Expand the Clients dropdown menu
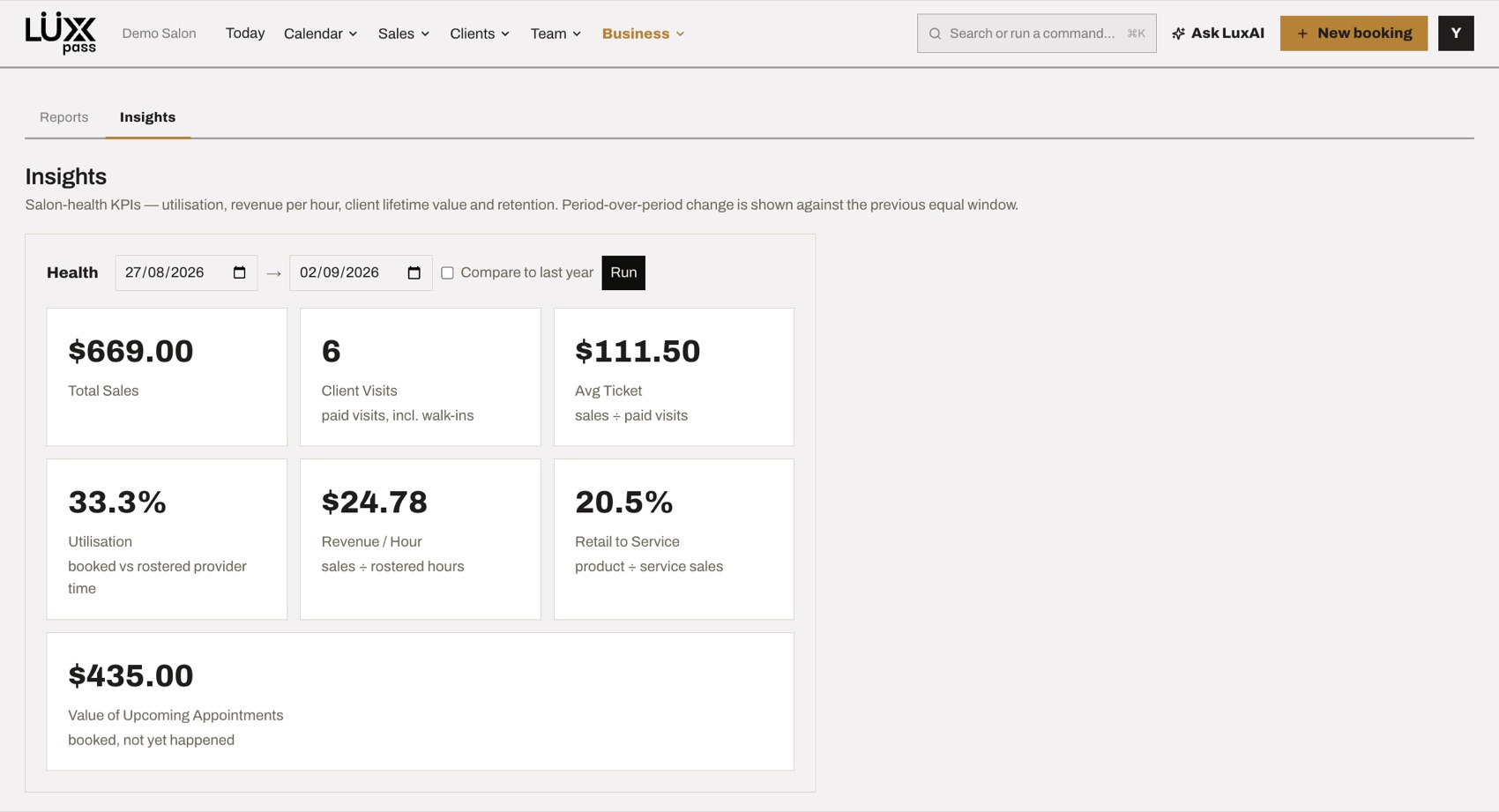 pos(480,34)
